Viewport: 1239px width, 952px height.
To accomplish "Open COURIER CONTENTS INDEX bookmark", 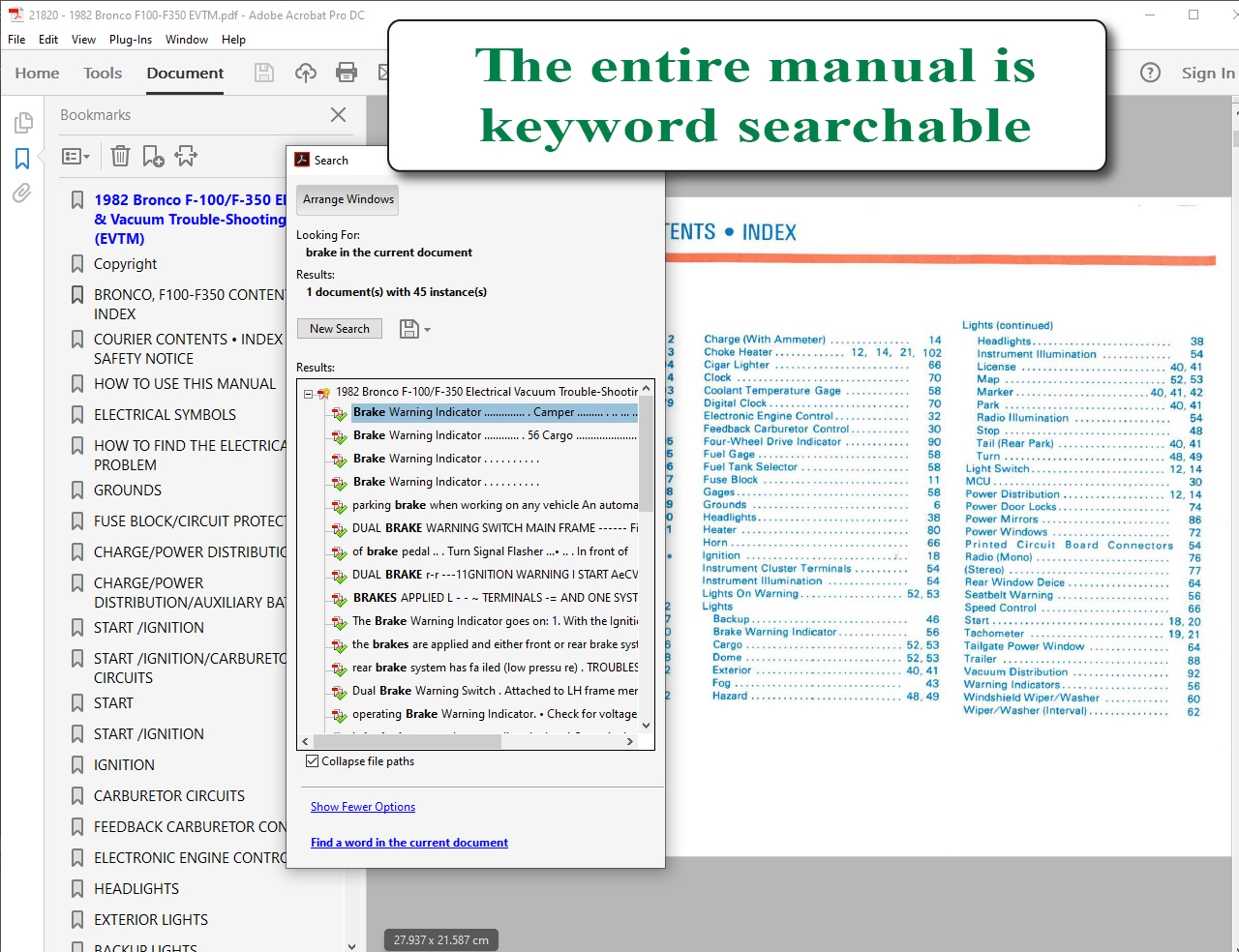I will click(188, 349).
